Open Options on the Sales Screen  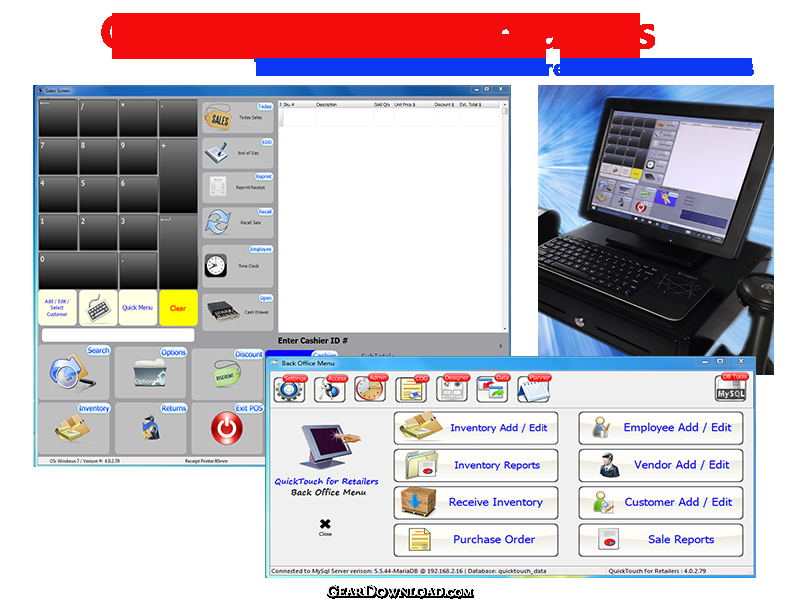click(151, 373)
